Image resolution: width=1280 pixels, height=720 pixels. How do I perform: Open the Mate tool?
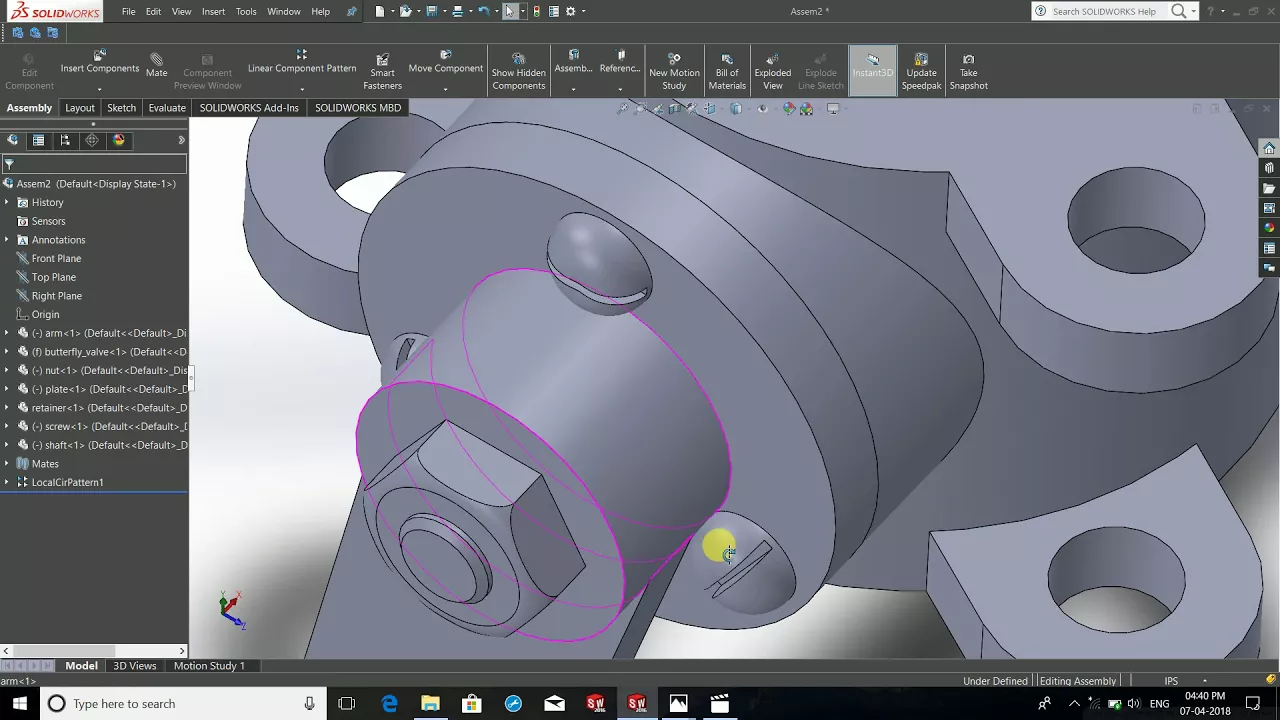click(x=156, y=66)
